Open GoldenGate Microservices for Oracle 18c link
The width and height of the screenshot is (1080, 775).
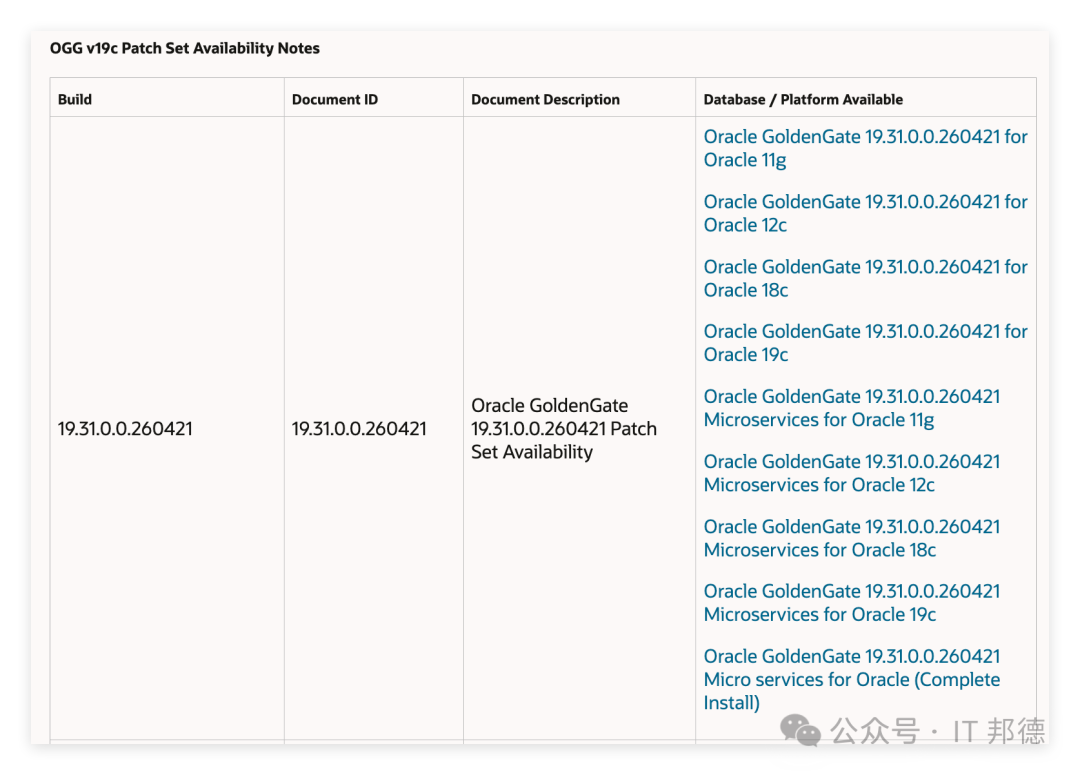click(851, 538)
